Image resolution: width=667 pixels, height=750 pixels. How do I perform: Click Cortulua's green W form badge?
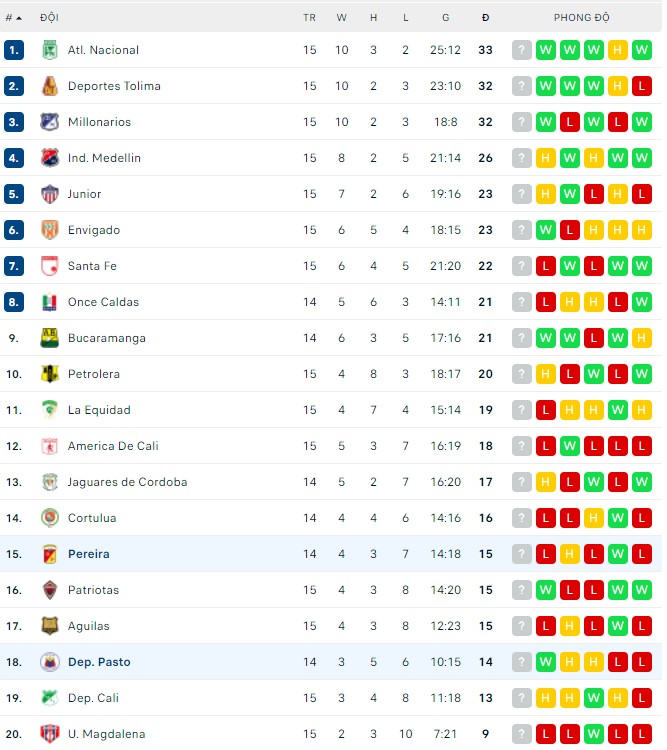pos(618,518)
